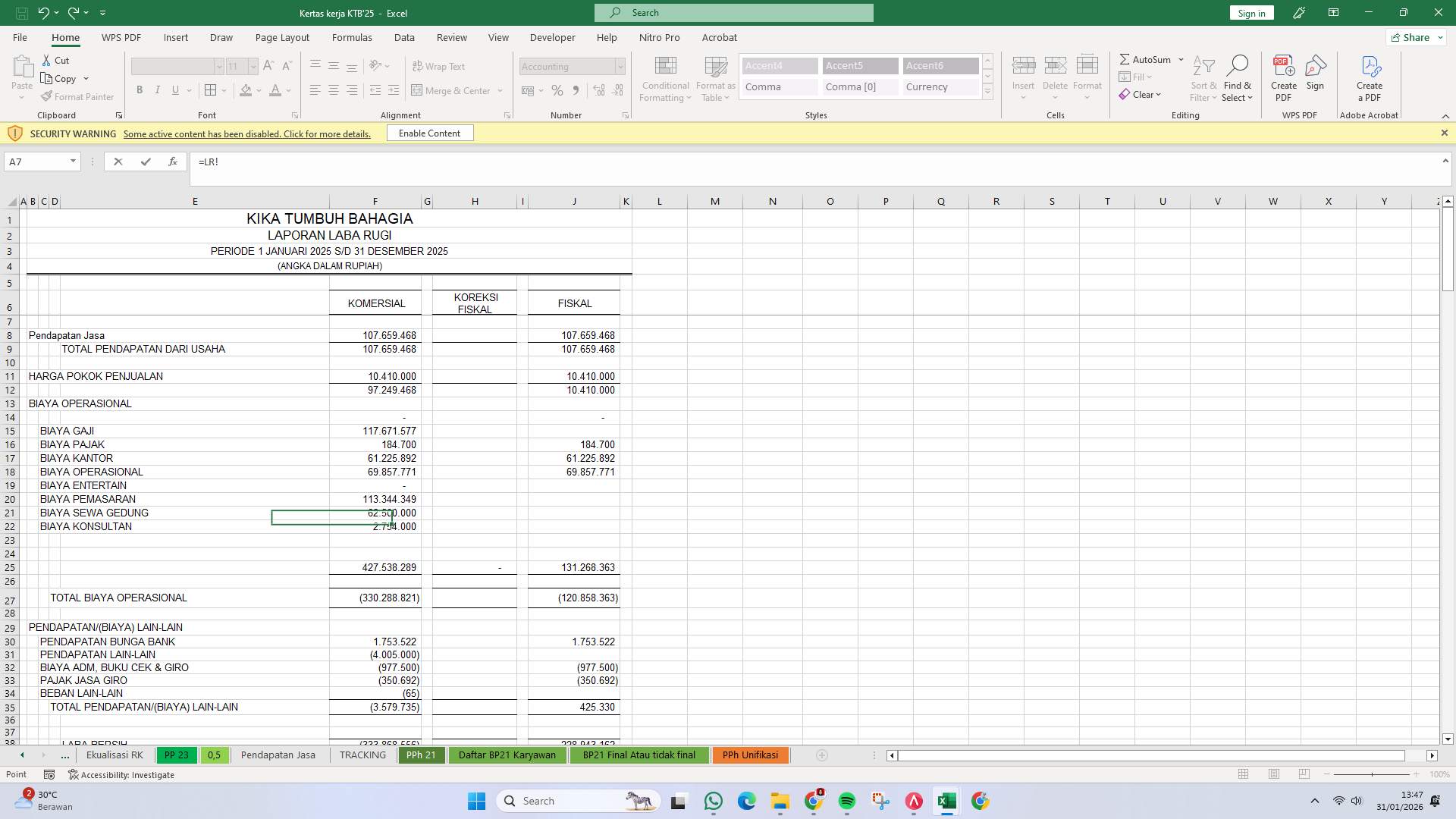The height and width of the screenshot is (819, 1456).
Task: Adjust the zoom slider
Action: click(x=1373, y=774)
